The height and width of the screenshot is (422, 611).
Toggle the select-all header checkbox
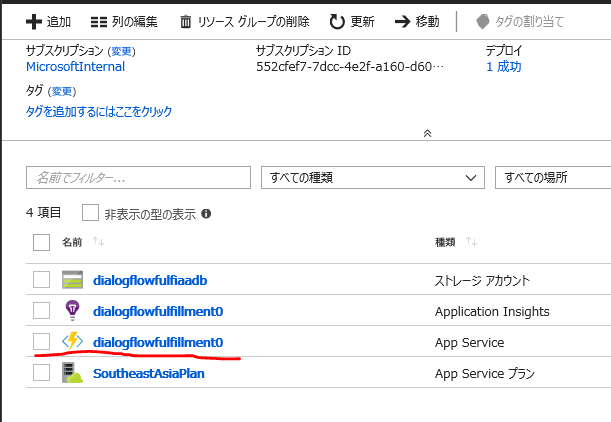pos(41,242)
